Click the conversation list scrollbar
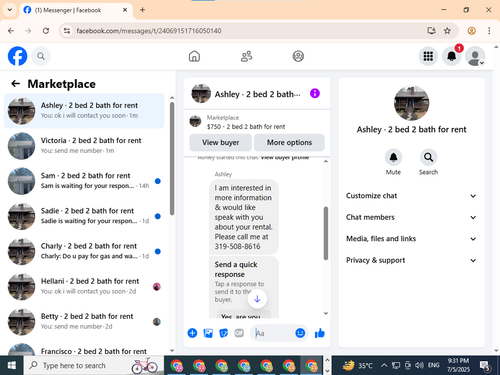Image resolution: width=500 pixels, height=375 pixels. pos(172,158)
